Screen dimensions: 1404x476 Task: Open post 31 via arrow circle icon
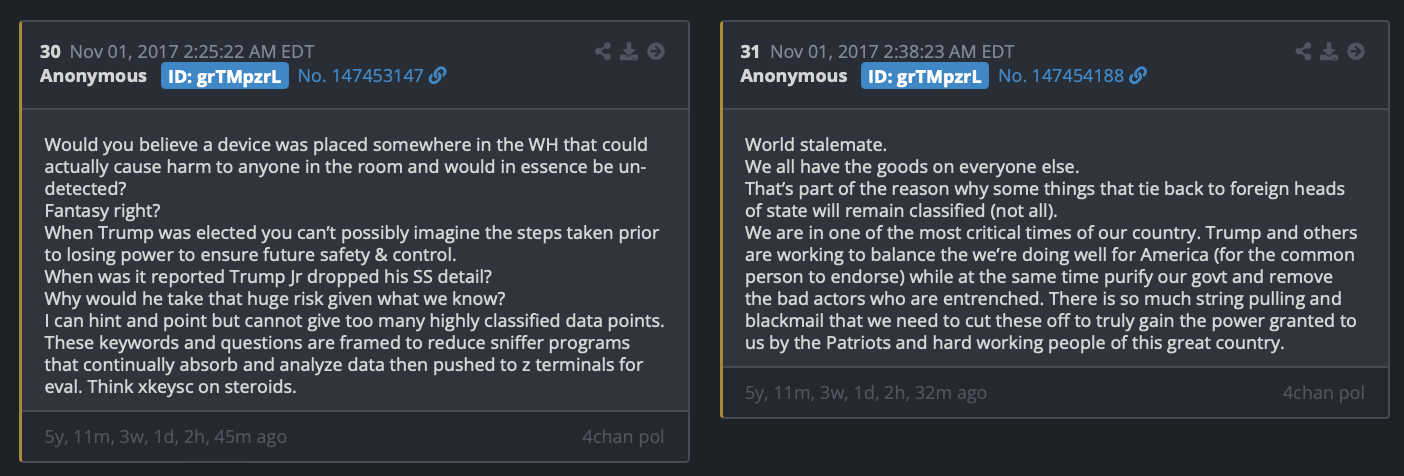[x=1356, y=51]
